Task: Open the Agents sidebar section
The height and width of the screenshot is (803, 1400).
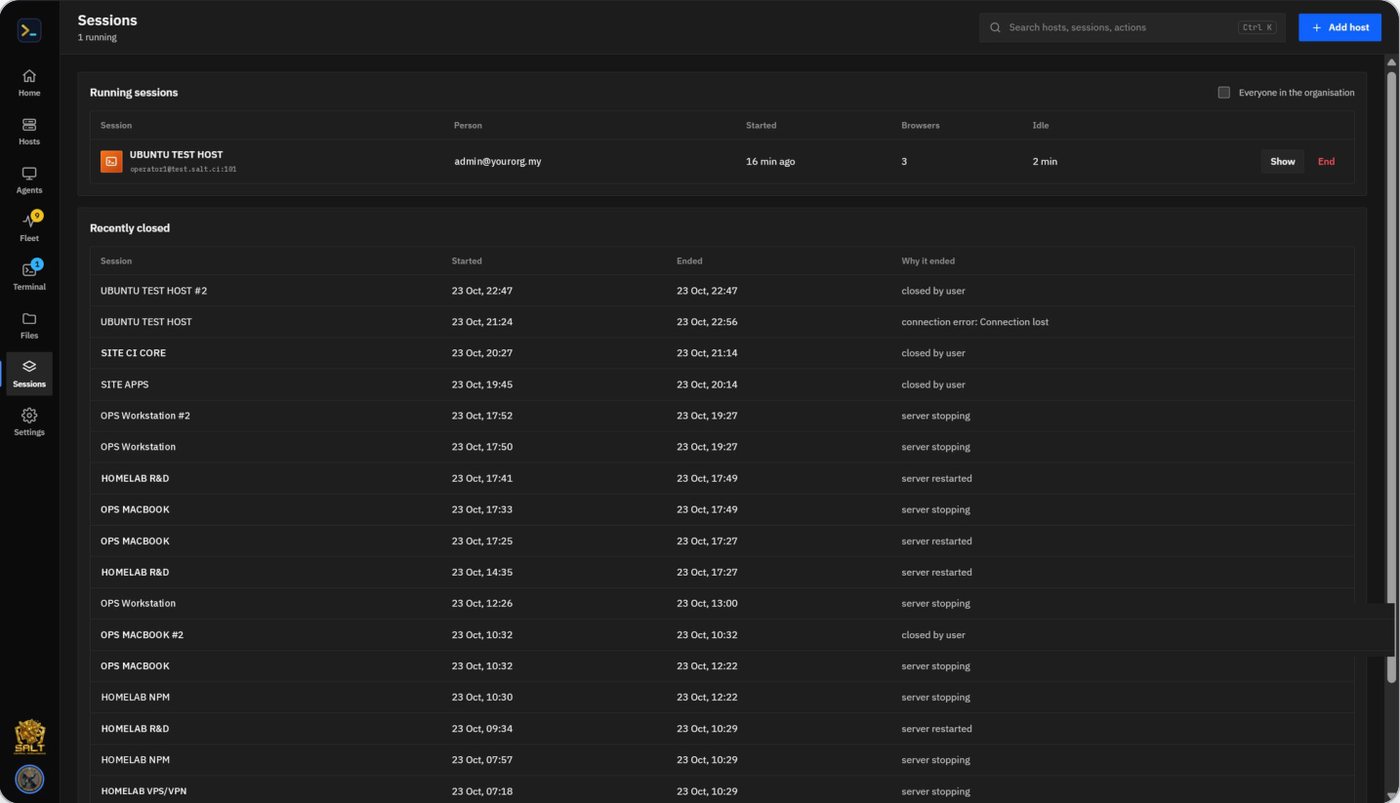Action: click(x=29, y=180)
